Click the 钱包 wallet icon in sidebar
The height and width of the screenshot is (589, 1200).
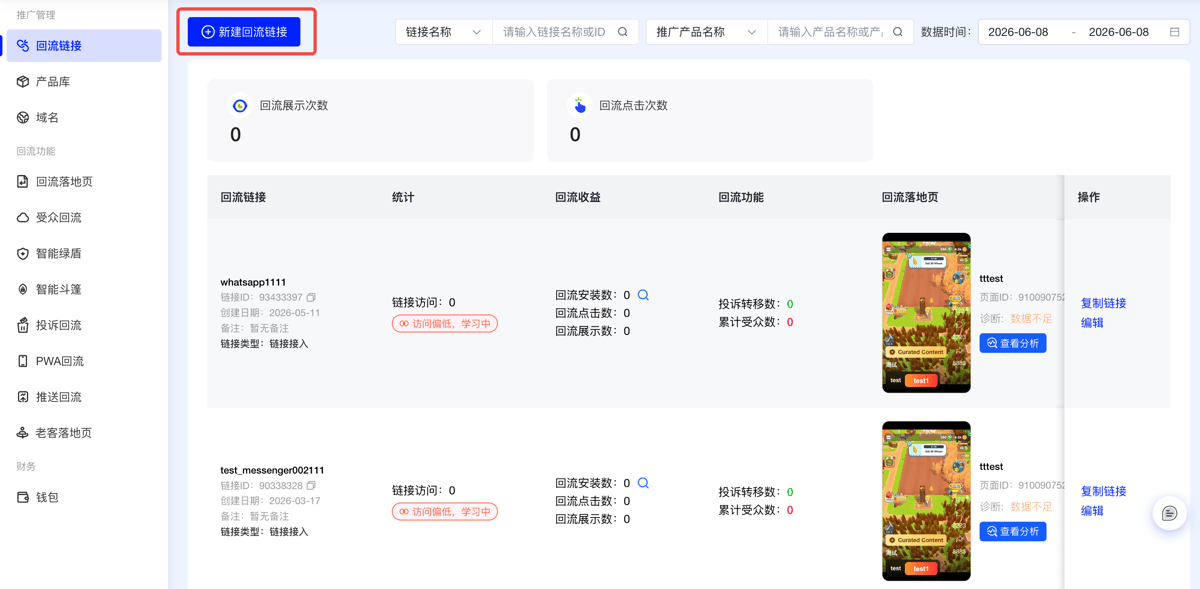pos(23,498)
